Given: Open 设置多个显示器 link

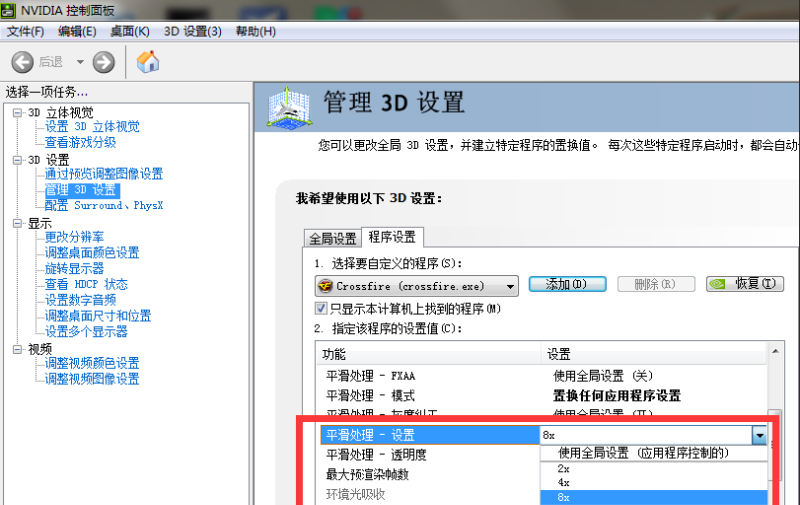Looking at the screenshot, I should click(x=86, y=332).
